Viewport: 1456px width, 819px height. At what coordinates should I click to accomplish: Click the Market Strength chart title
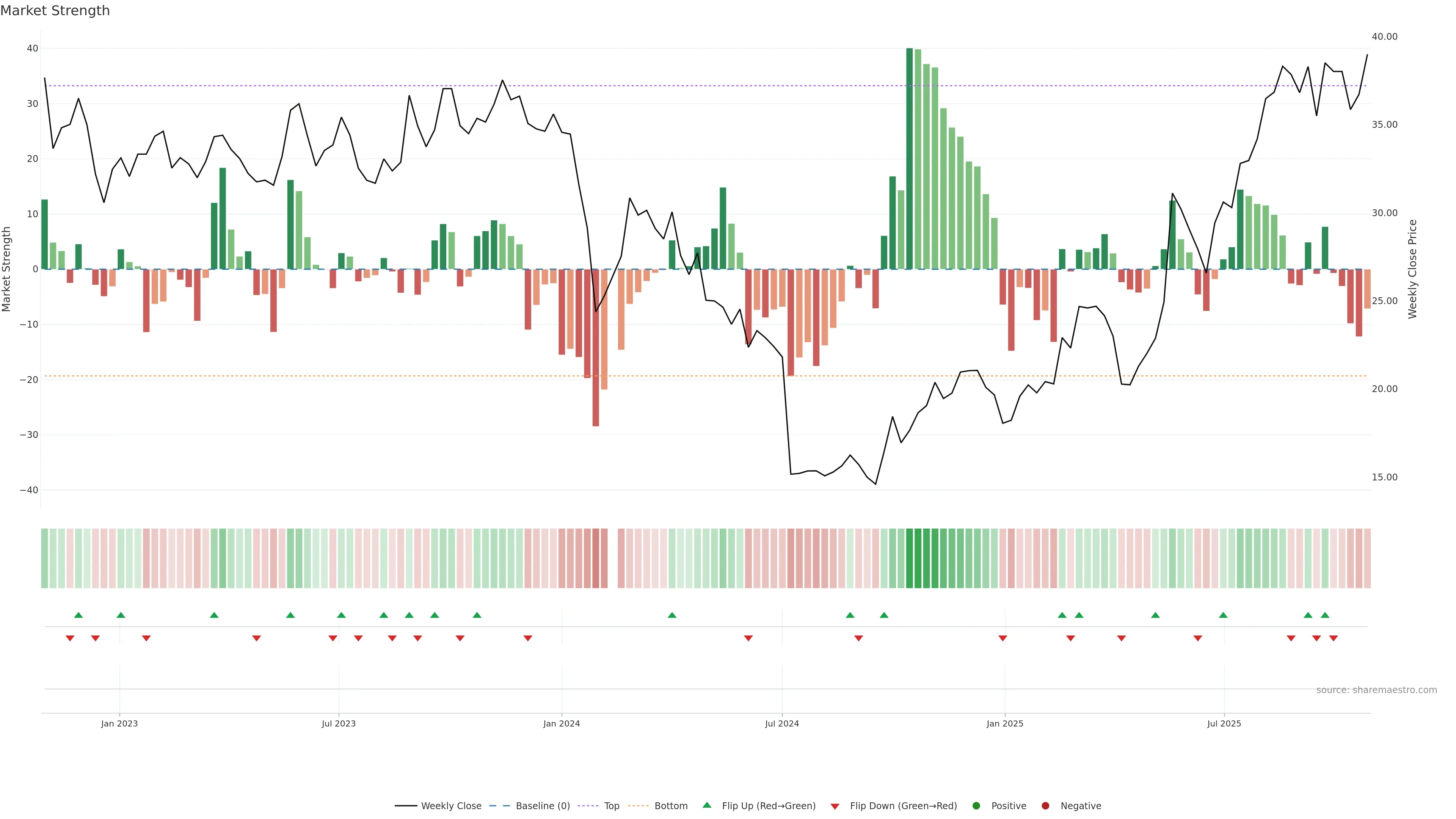55,11
